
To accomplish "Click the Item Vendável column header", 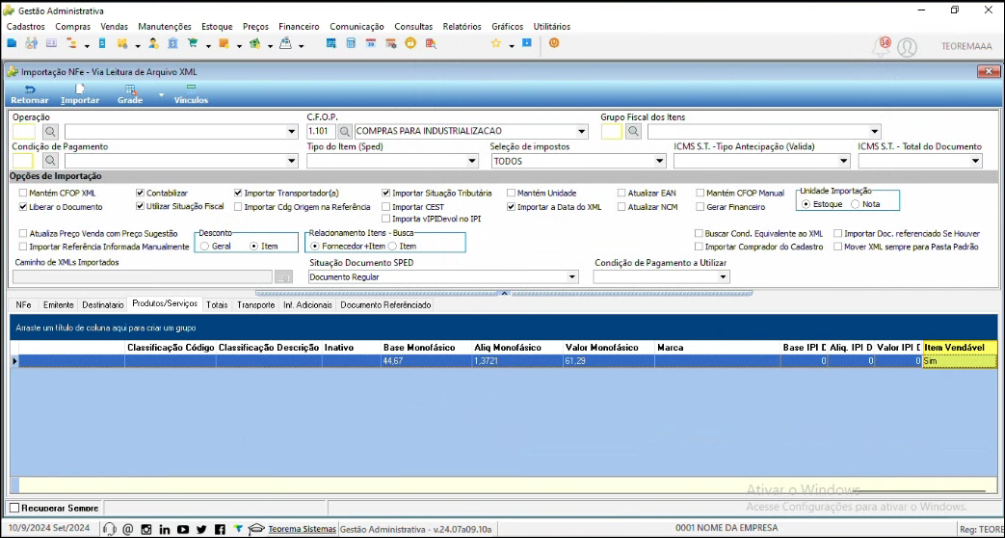I will [x=959, y=347].
